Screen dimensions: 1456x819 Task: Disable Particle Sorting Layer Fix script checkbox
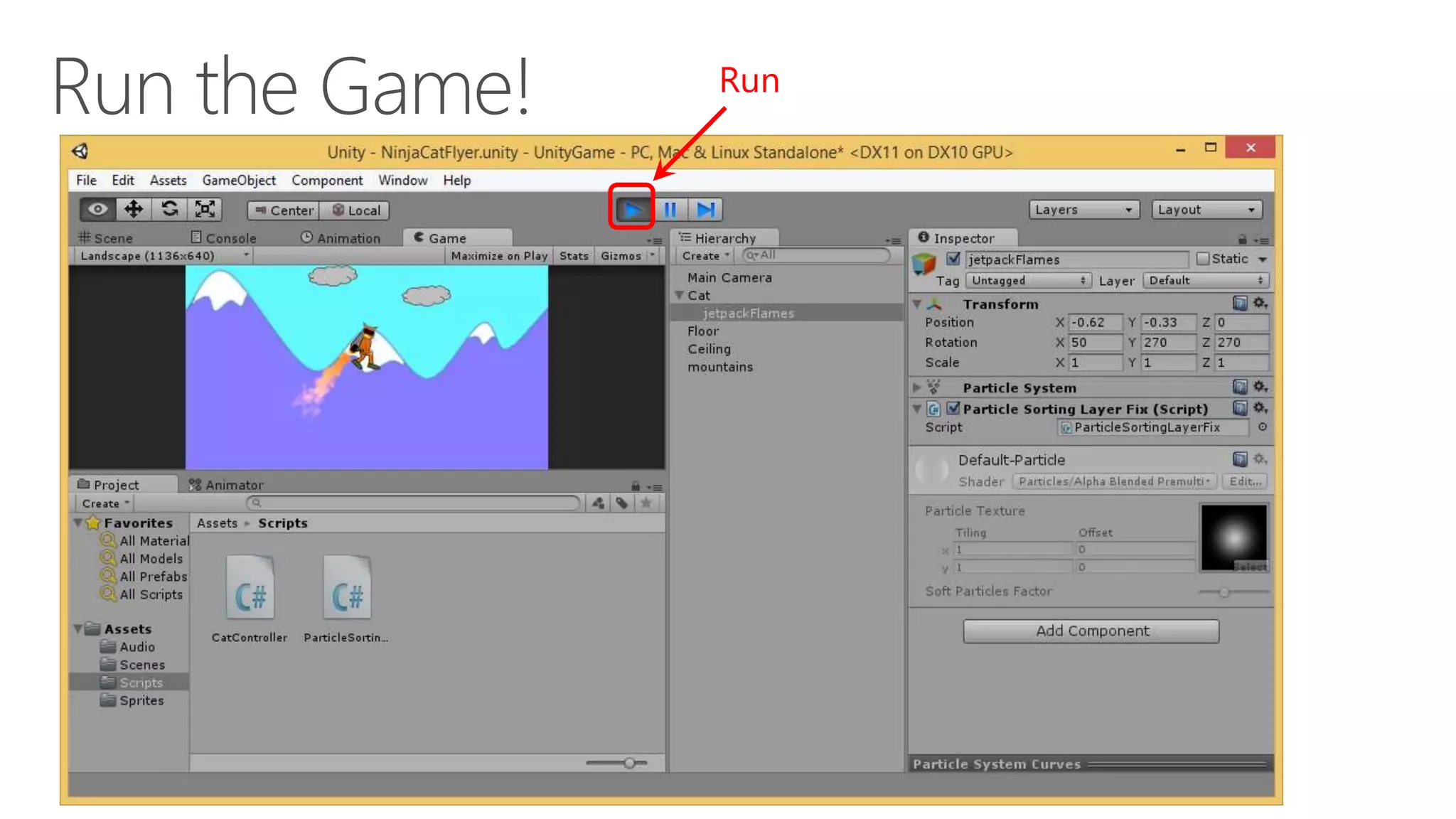coord(953,409)
